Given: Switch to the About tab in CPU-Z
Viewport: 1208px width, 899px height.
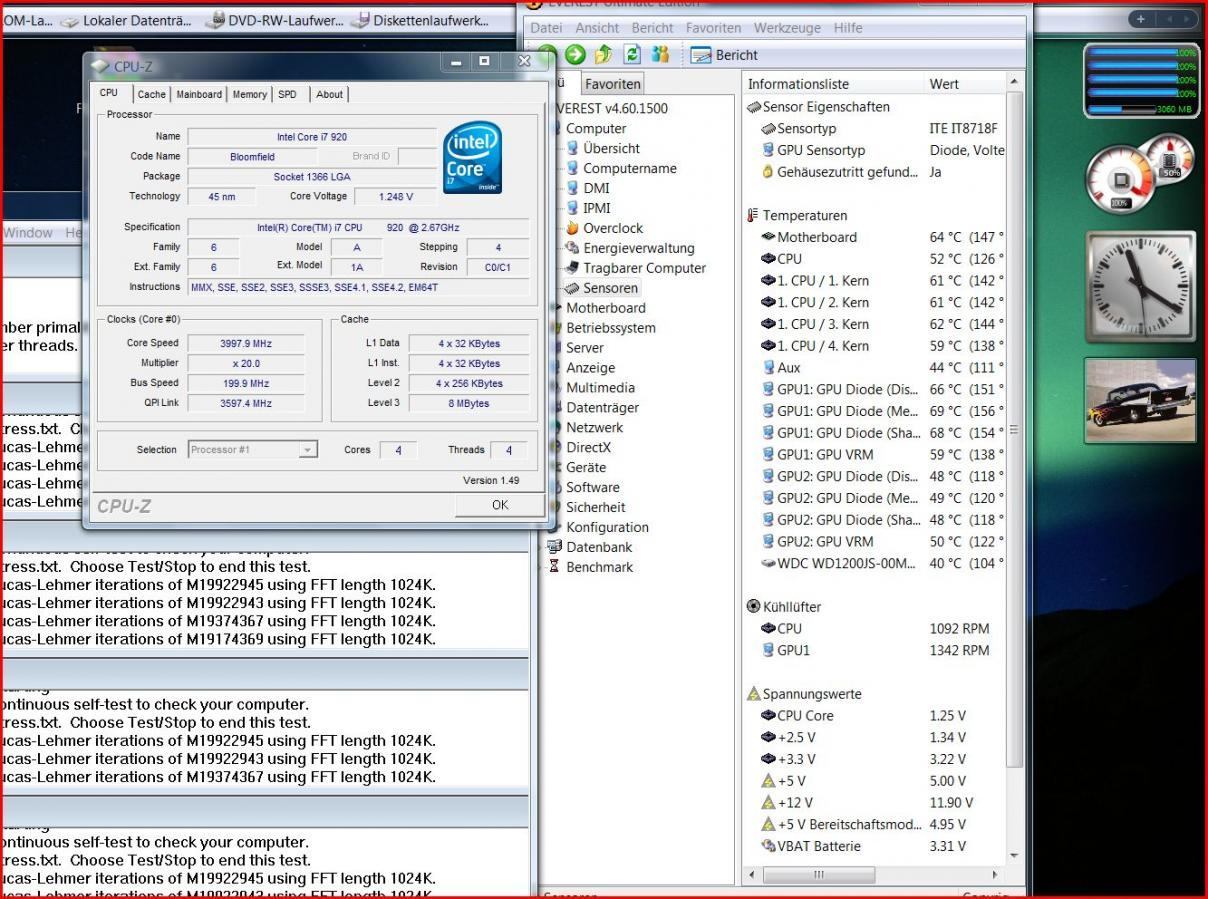Looking at the screenshot, I should pyautogui.click(x=329, y=94).
